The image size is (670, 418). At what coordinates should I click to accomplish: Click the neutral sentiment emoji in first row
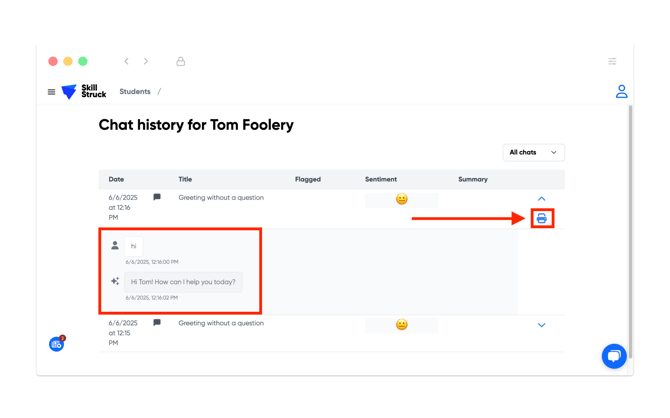coord(402,199)
